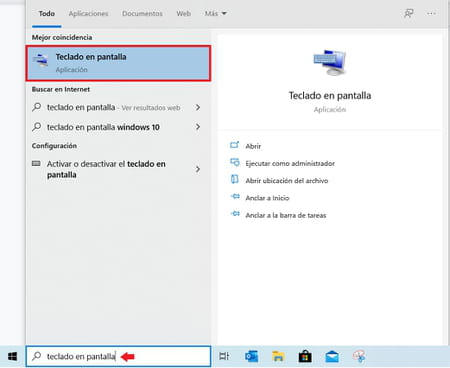The height and width of the screenshot is (368, 450).
Task: Select Anclar a la barra de tareas
Action: click(x=286, y=215)
